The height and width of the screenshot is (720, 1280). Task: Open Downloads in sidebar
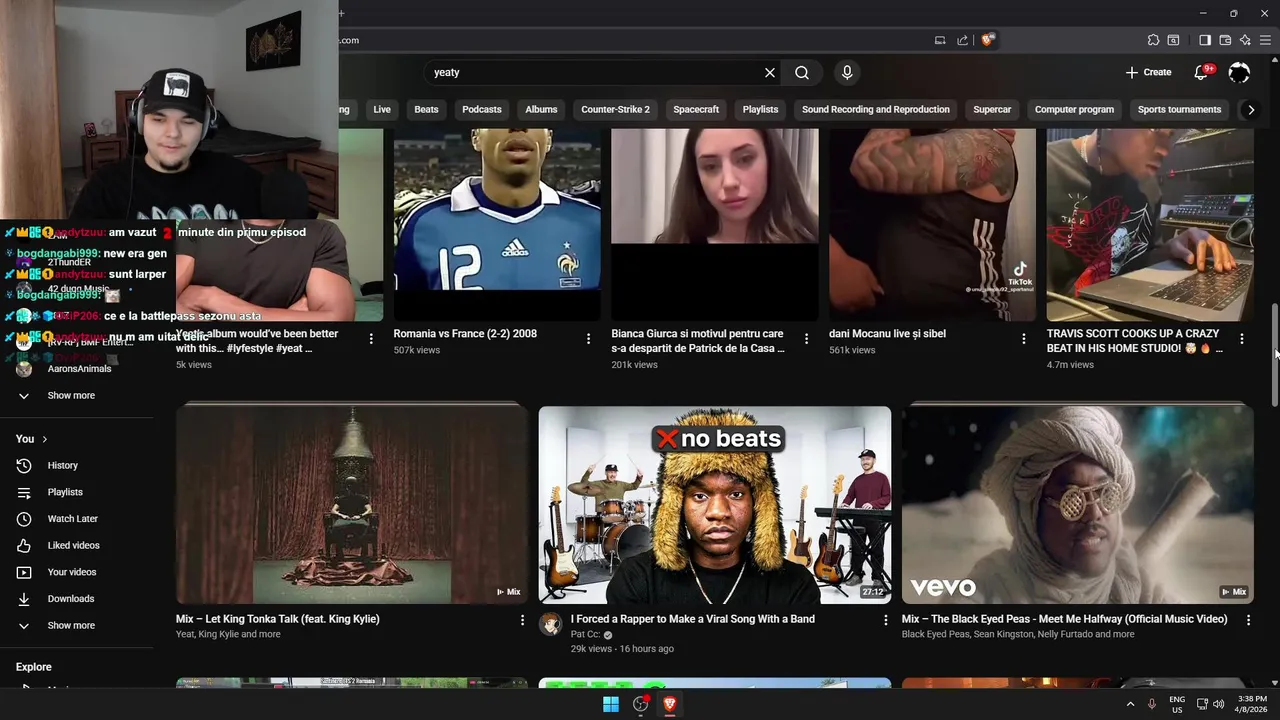[70, 599]
